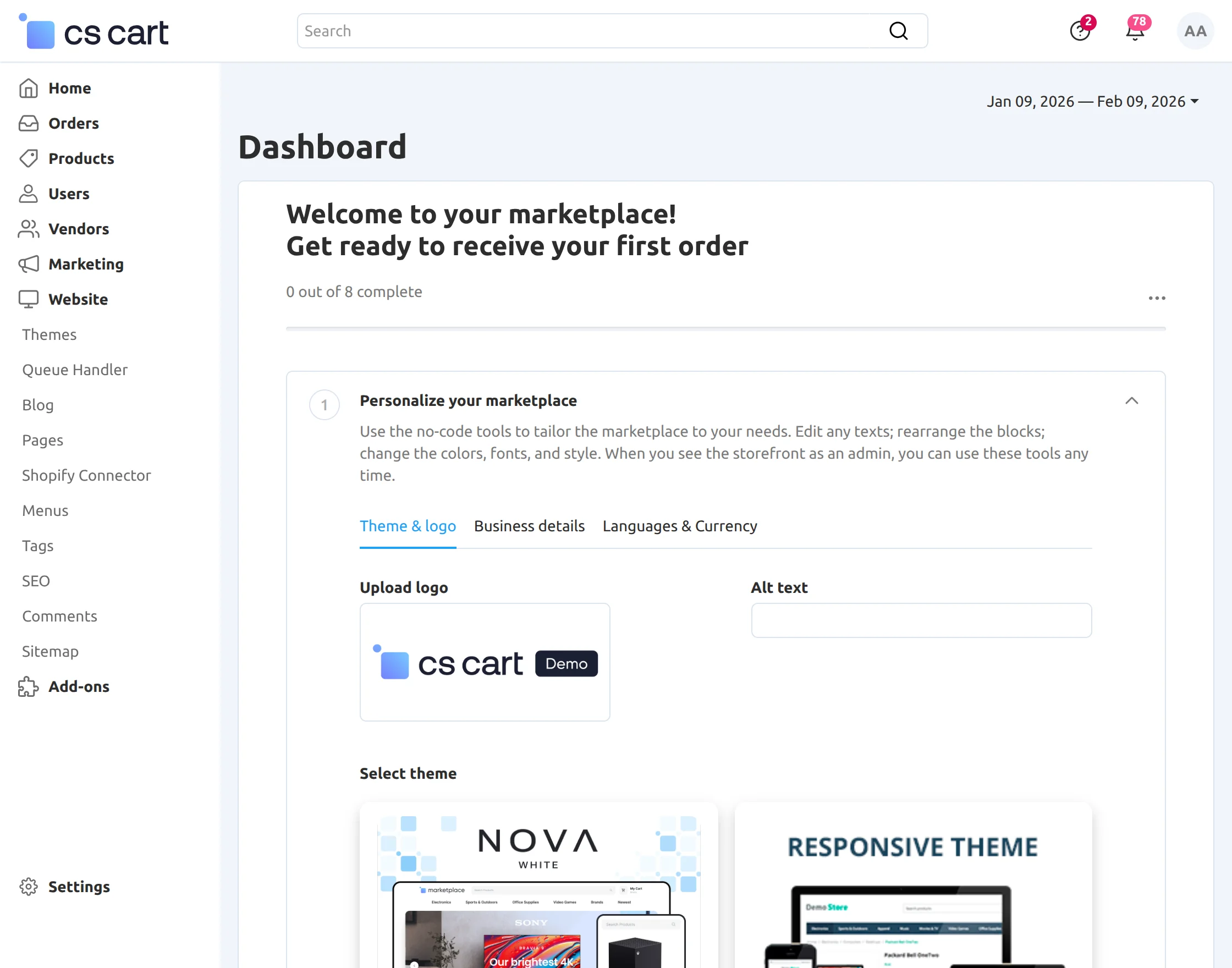The image size is (1232, 968).
Task: Open the Vendors section
Action: [x=79, y=229]
